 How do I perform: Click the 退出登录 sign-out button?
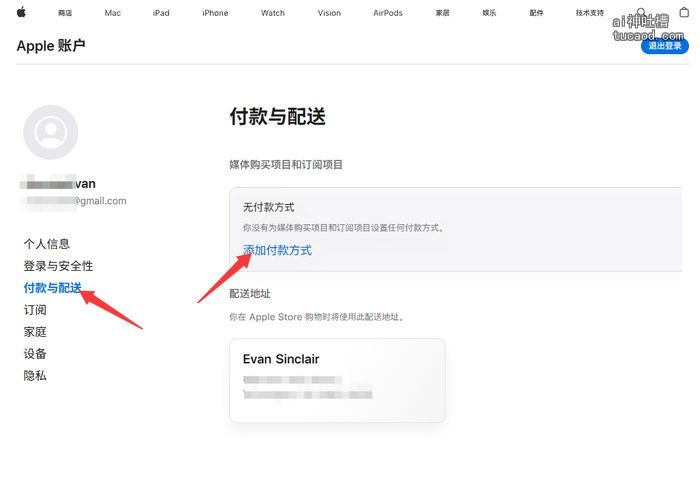tap(665, 46)
